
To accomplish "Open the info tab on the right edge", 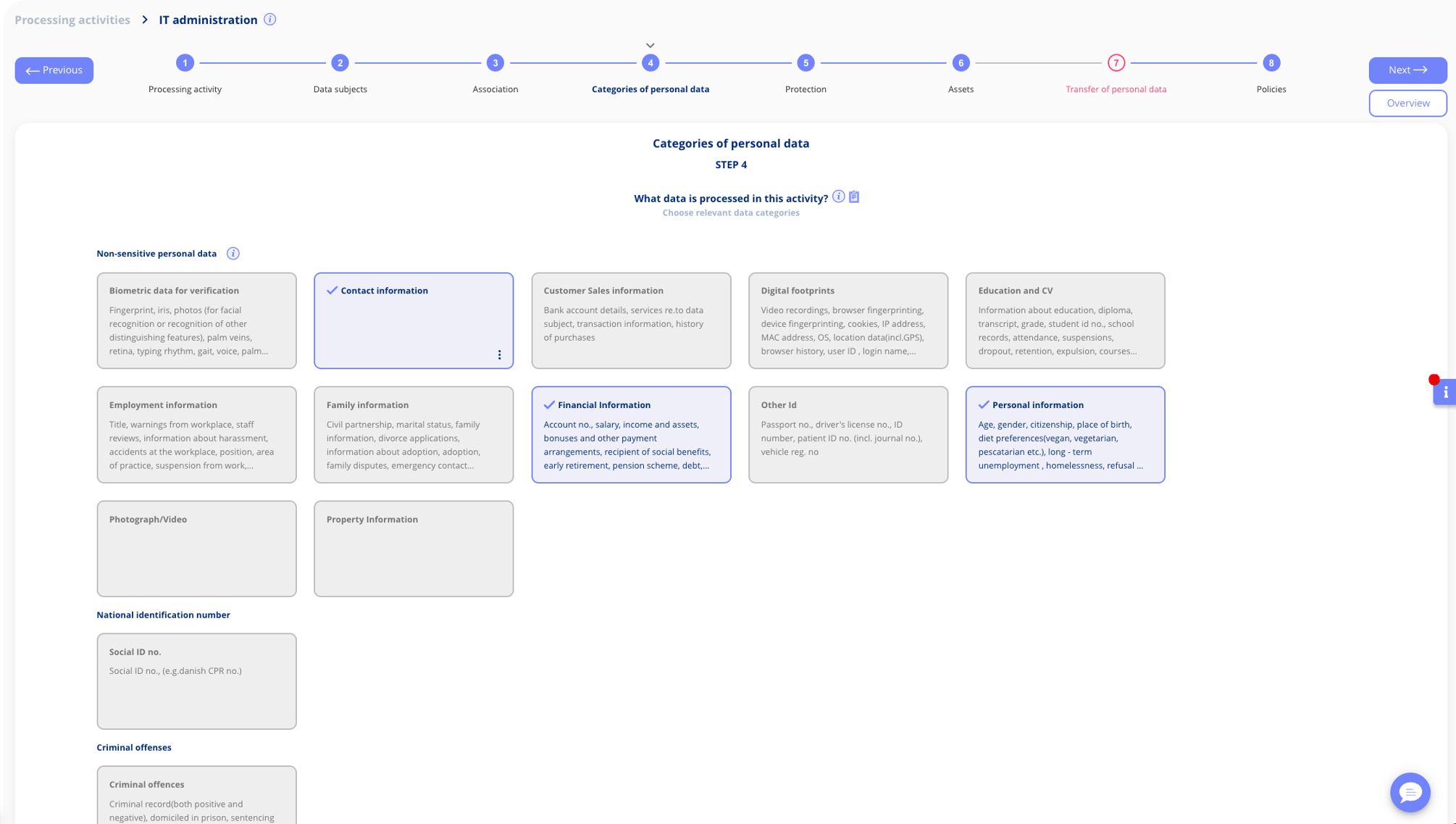I will [x=1445, y=392].
